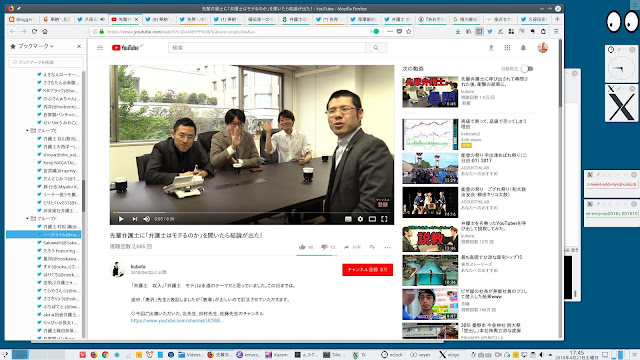The image size is (640, 360).
Task: Seek on the video progress bar
Action: coord(251,212)
